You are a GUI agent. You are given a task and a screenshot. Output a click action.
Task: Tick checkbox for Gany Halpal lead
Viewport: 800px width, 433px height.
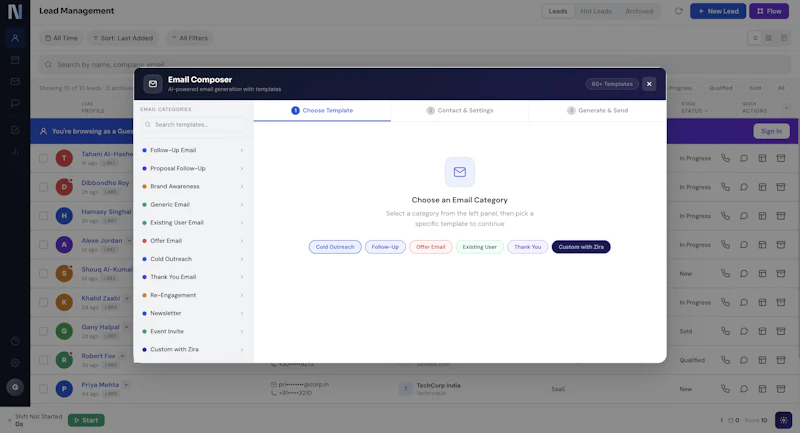click(43, 331)
